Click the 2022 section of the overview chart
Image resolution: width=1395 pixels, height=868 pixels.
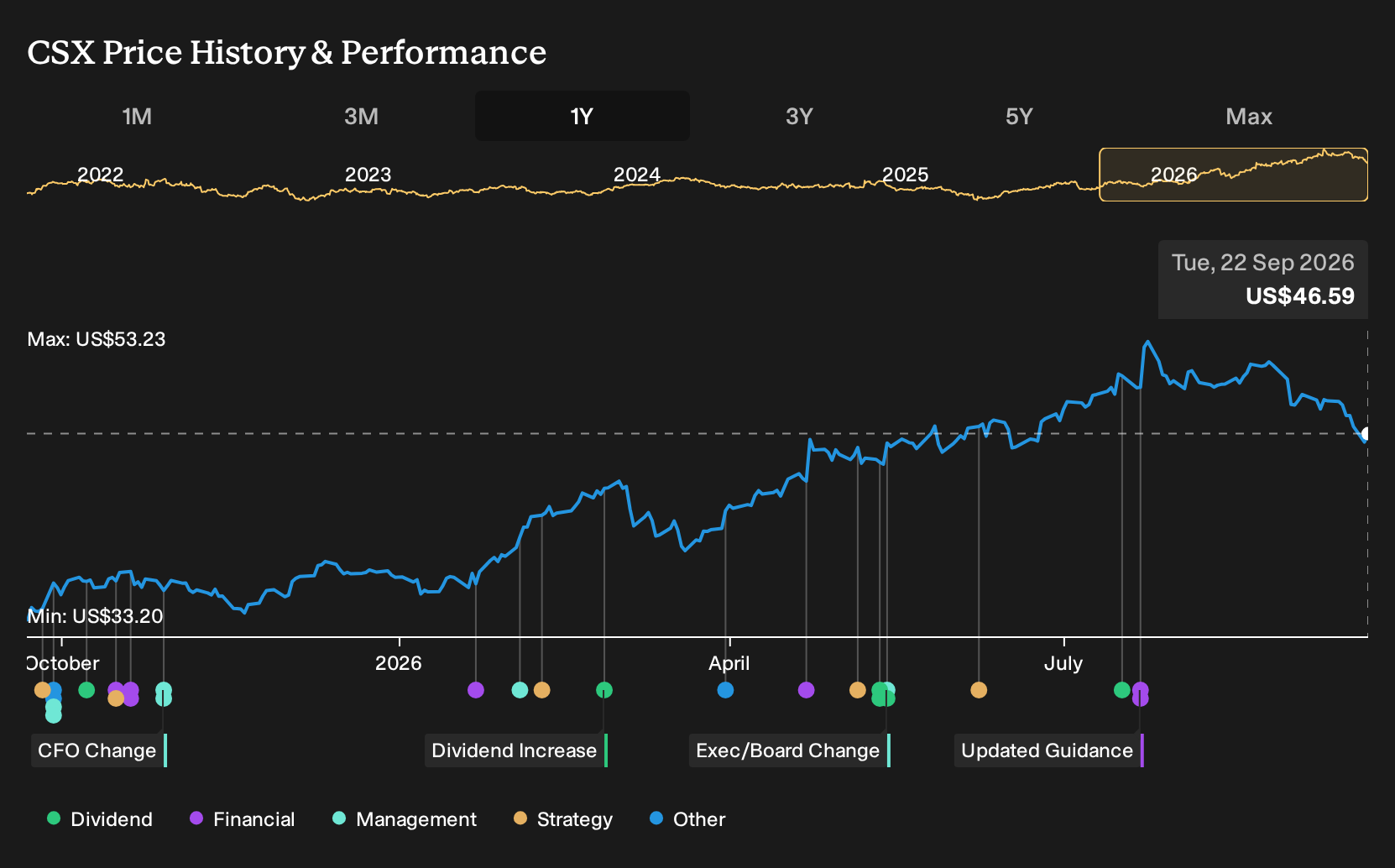click(101, 175)
